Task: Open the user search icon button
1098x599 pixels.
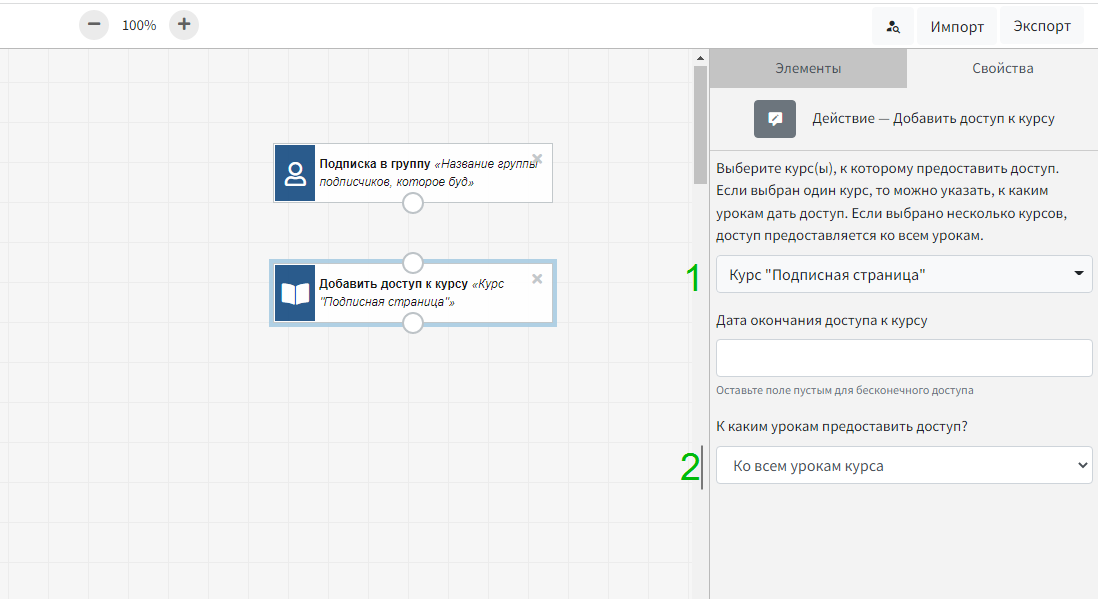Action: [x=892, y=27]
